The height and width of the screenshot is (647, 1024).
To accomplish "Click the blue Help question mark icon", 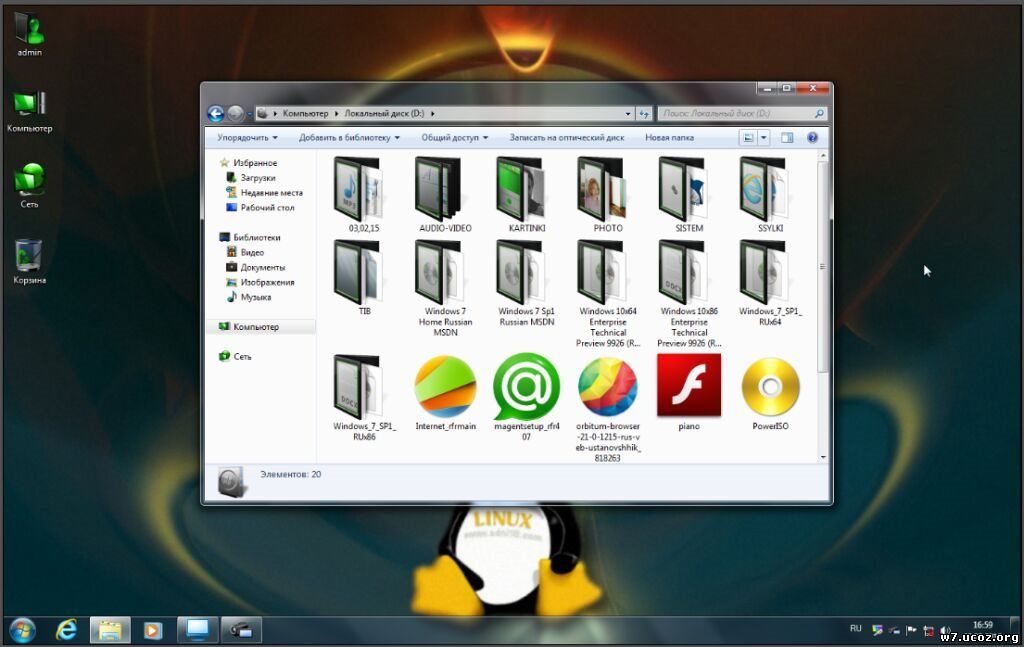I will 812,137.
